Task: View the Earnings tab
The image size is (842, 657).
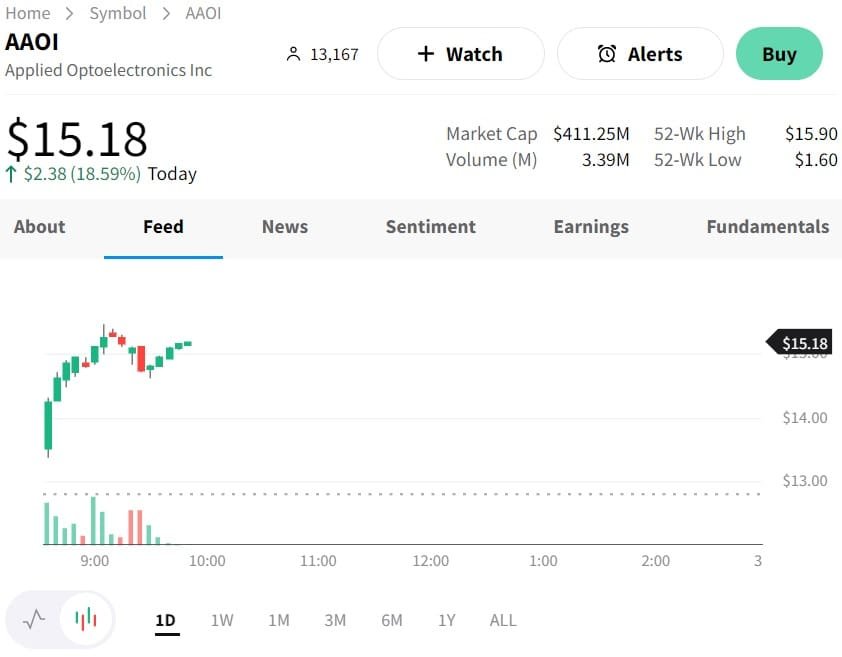Action: [591, 227]
